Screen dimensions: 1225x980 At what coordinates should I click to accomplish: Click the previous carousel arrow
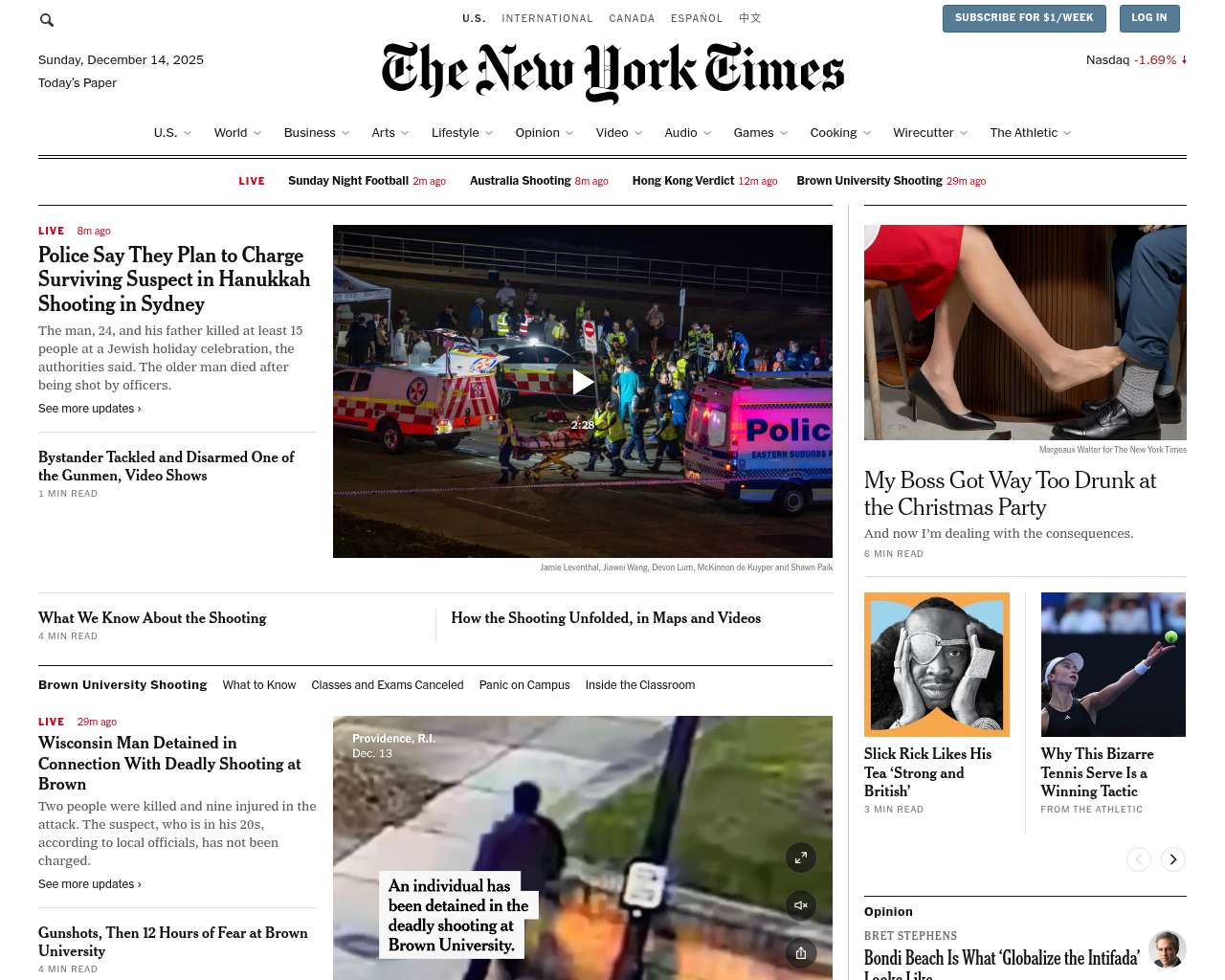[1139, 859]
